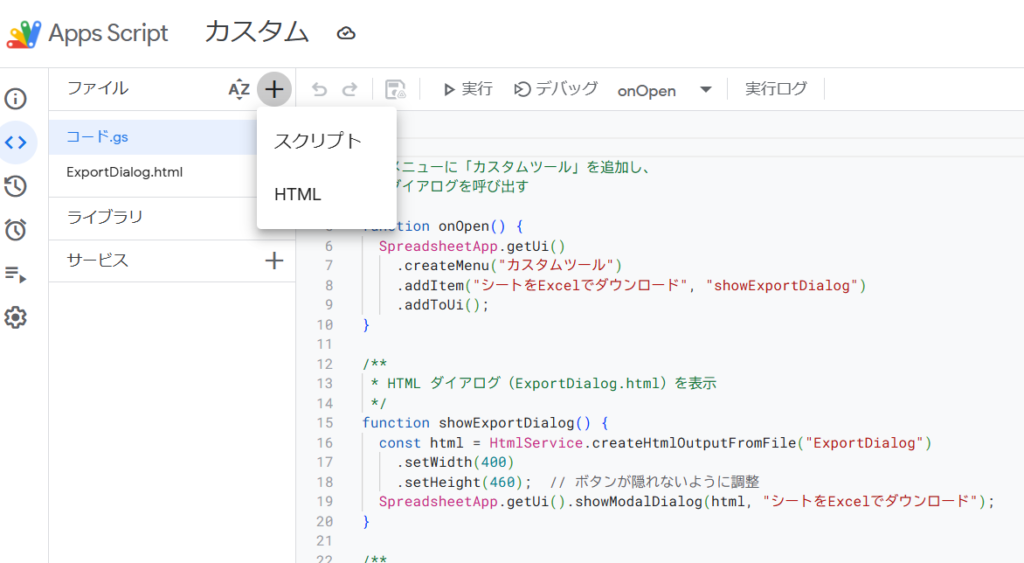Click the add file plus button

pos(274,89)
